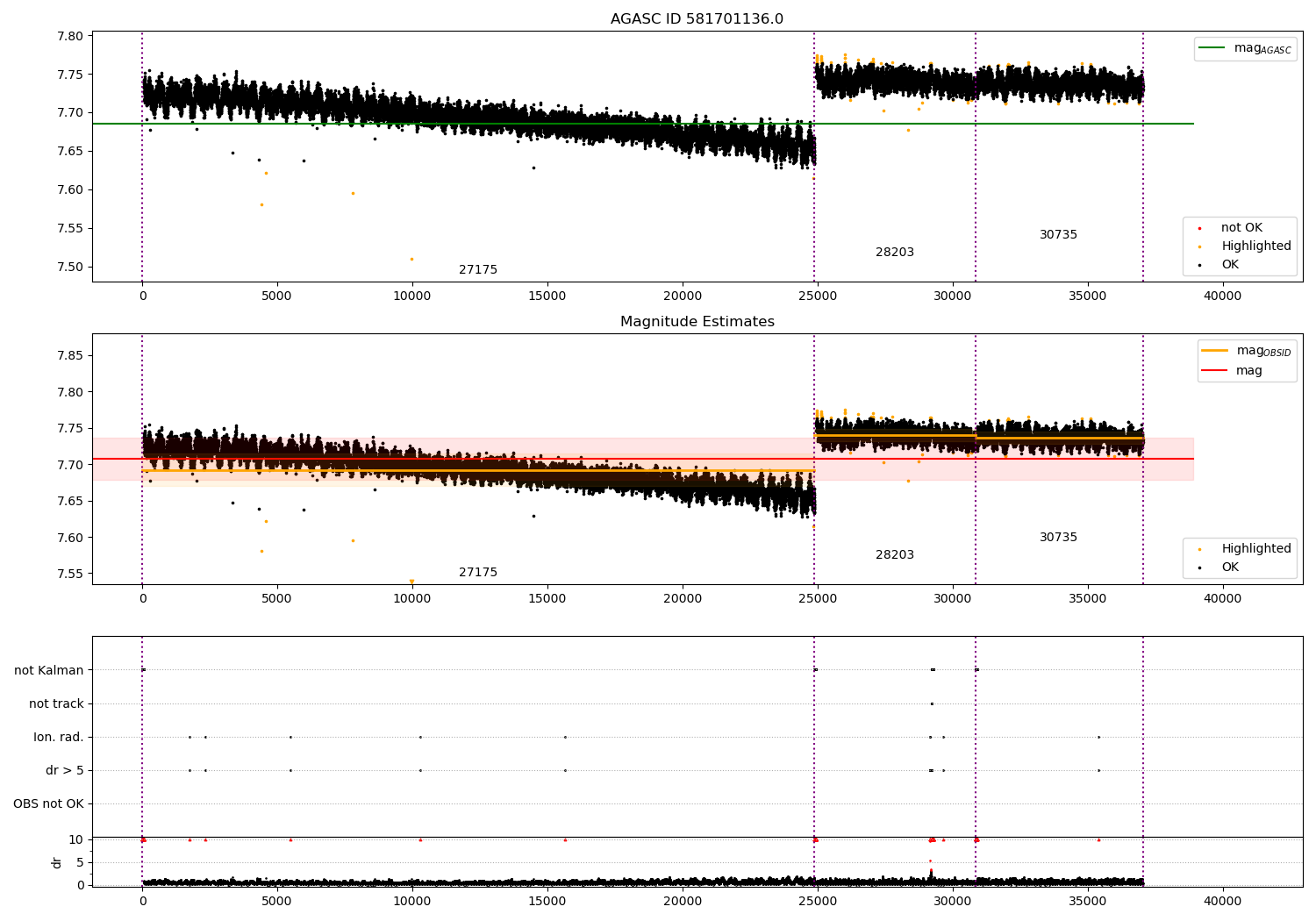Click the 7.50 y-axis tick in top plot
This screenshot has height=921, width=1316.
(x=70, y=267)
